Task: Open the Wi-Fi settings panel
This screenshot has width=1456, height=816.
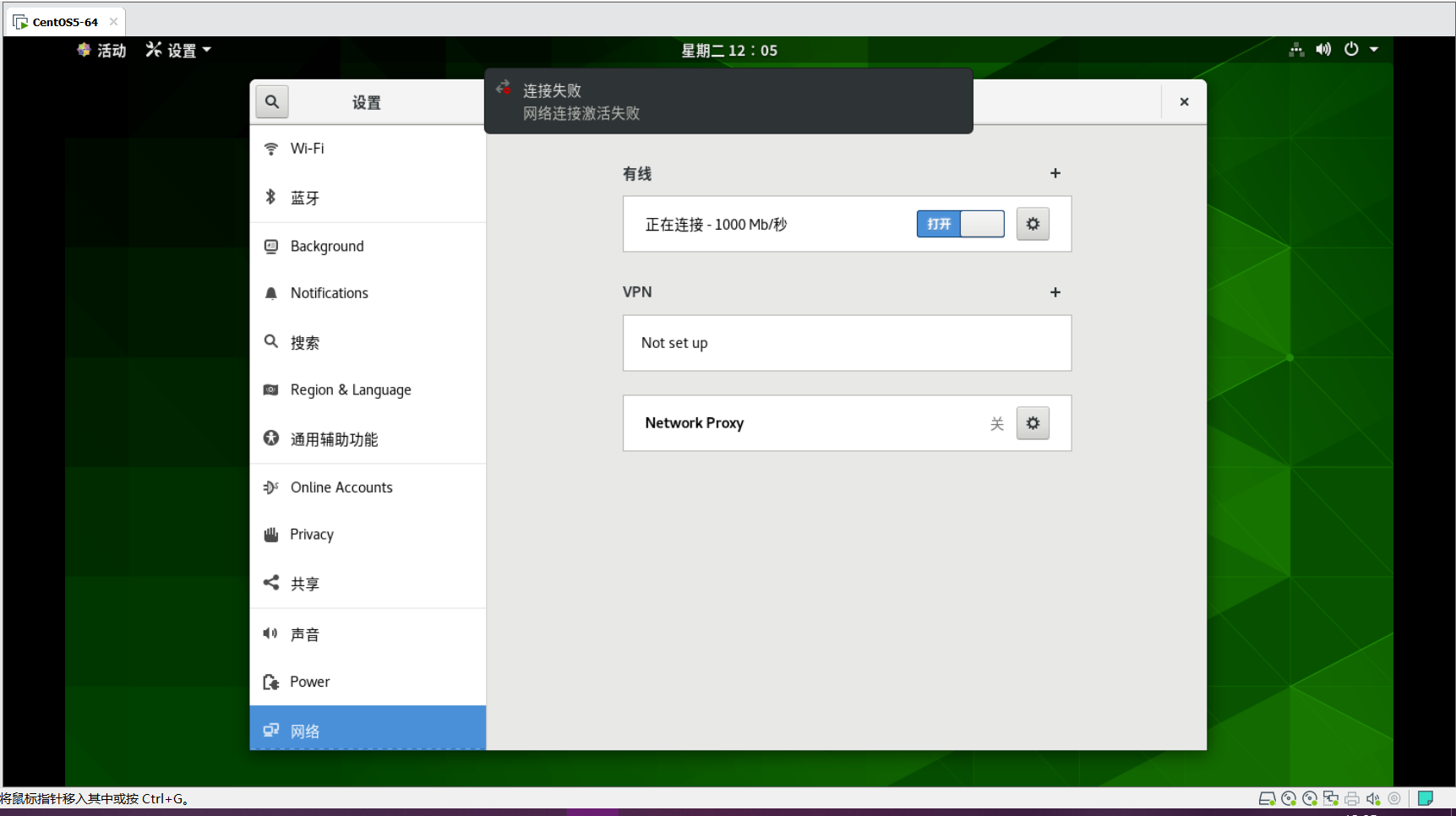Action: (368, 149)
